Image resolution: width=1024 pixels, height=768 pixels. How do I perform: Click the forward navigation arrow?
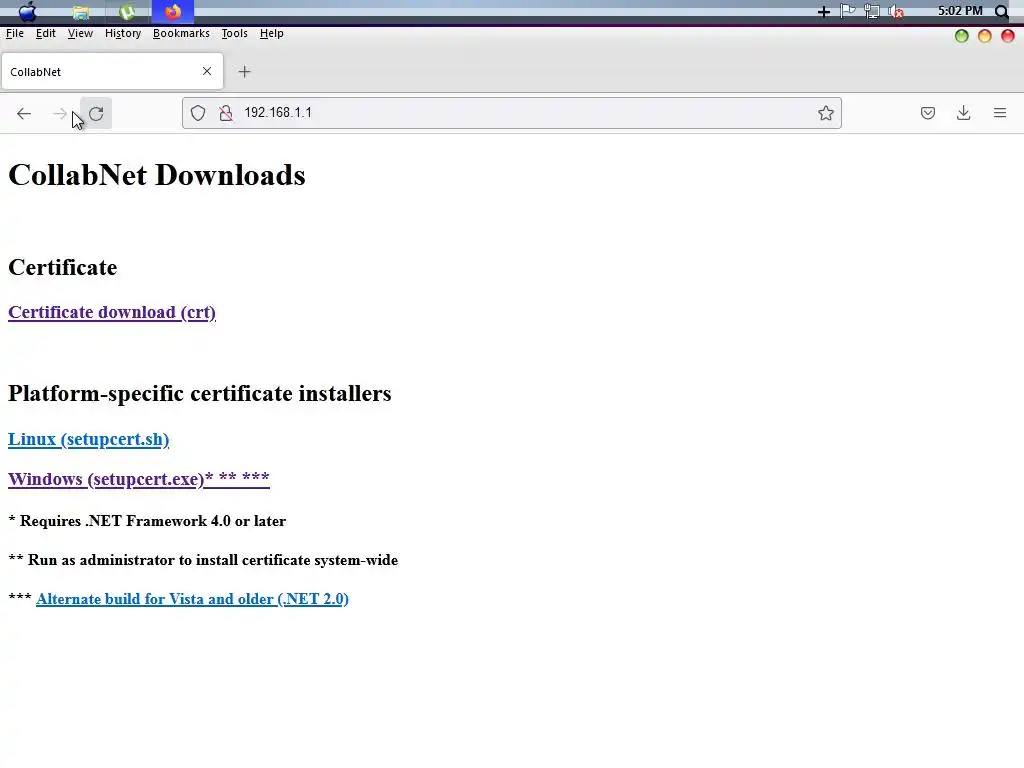click(x=59, y=114)
